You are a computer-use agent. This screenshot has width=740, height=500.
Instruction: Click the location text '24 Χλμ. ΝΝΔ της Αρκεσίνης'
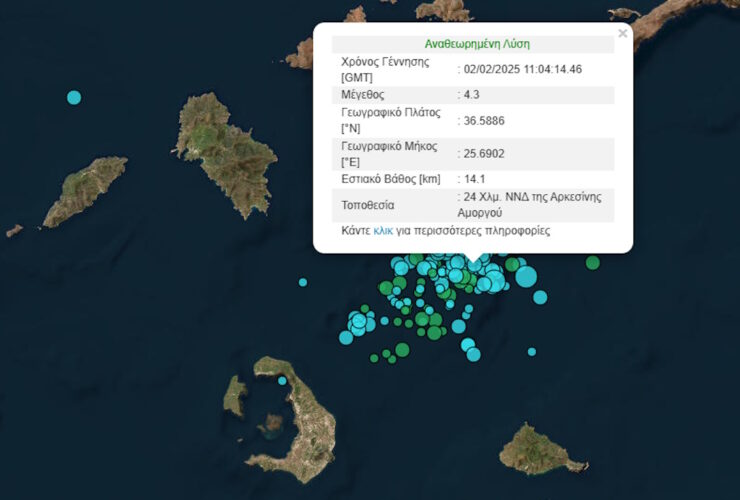pos(532,197)
